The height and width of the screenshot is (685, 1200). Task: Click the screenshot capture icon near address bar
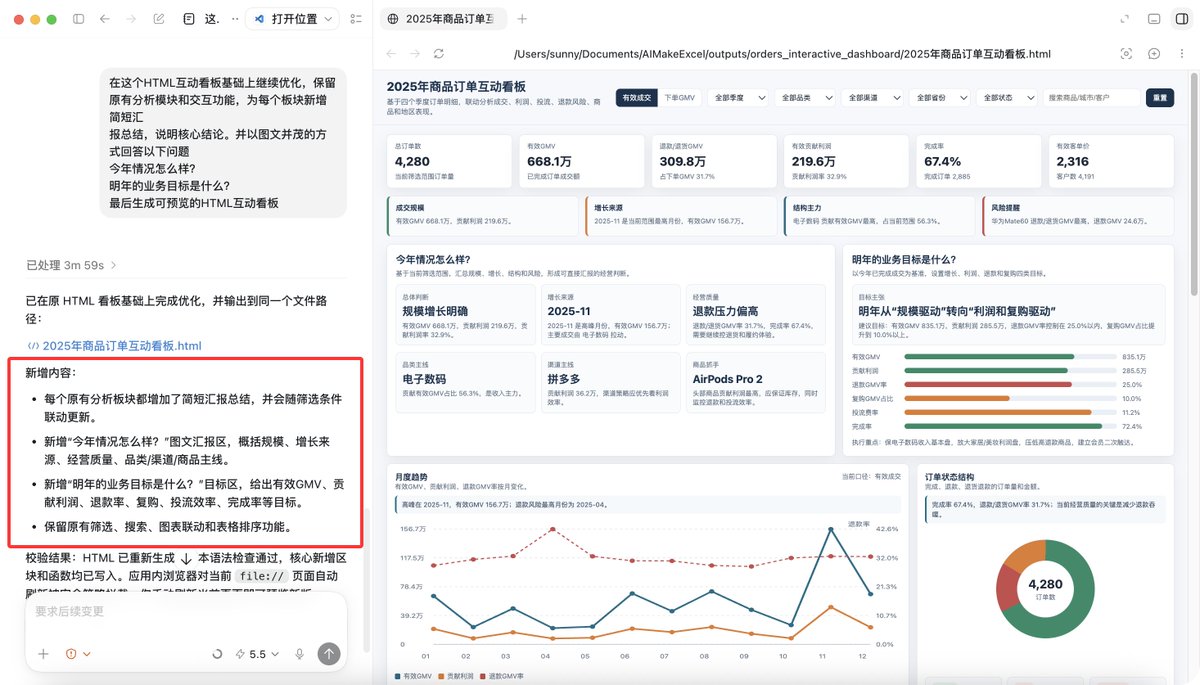click(1126, 54)
